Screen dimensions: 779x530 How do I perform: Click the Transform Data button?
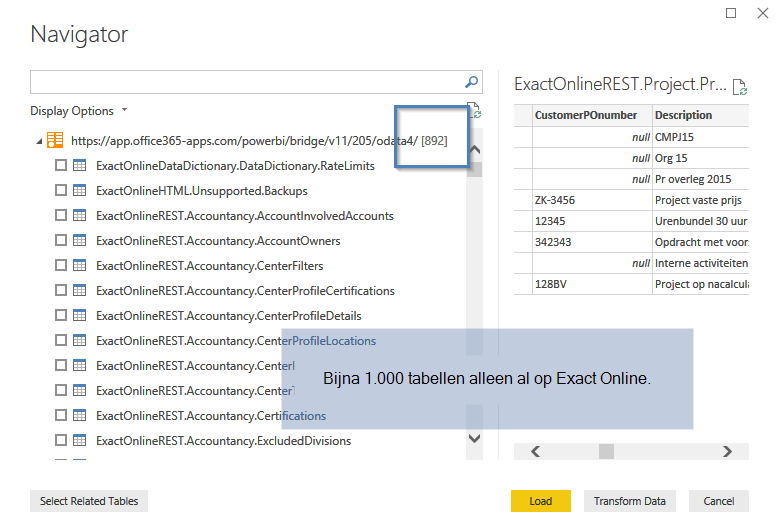[x=629, y=501]
